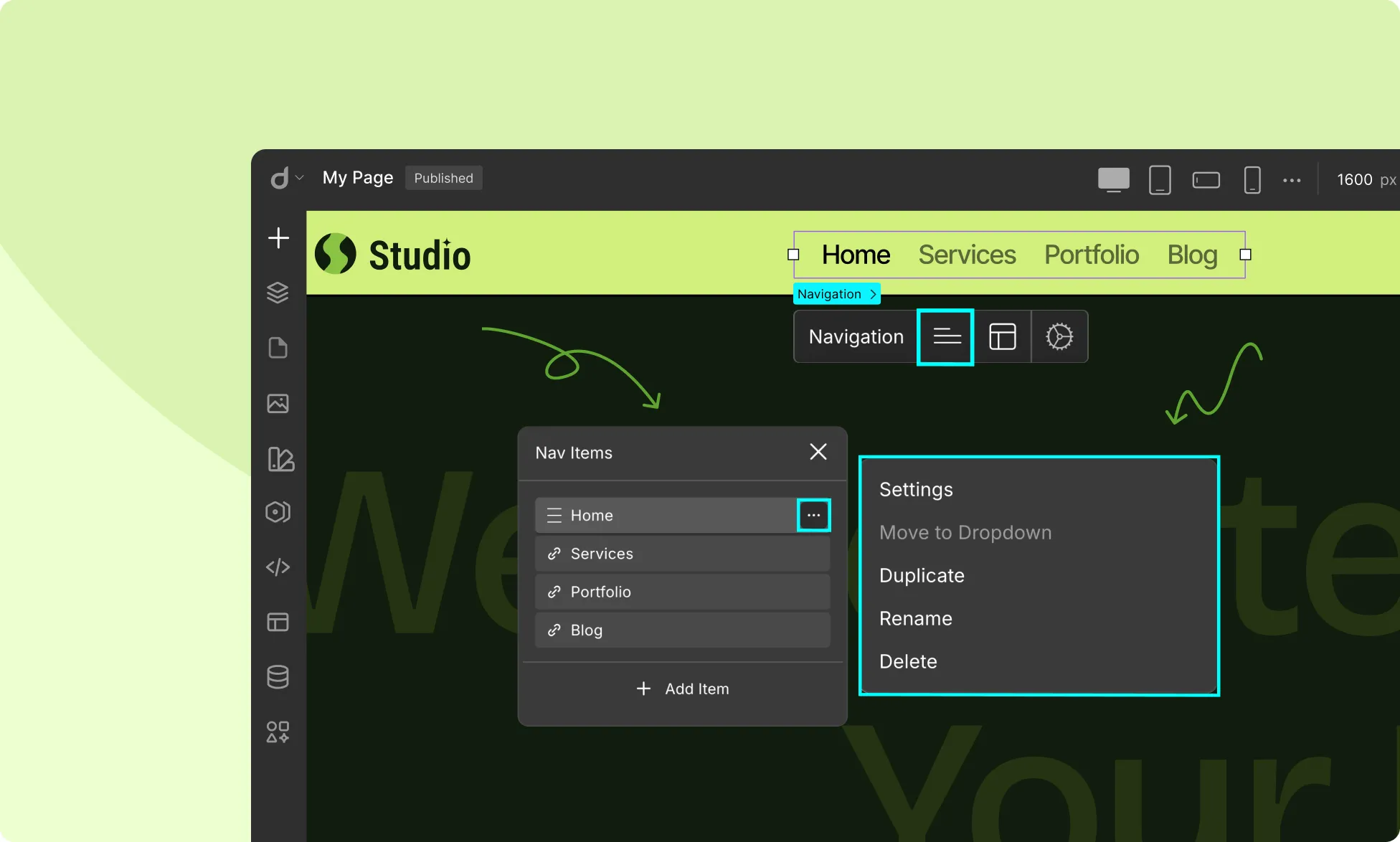Select Portfolio row in Nav Items
This screenshot has width=1400, height=842.
tap(683, 592)
